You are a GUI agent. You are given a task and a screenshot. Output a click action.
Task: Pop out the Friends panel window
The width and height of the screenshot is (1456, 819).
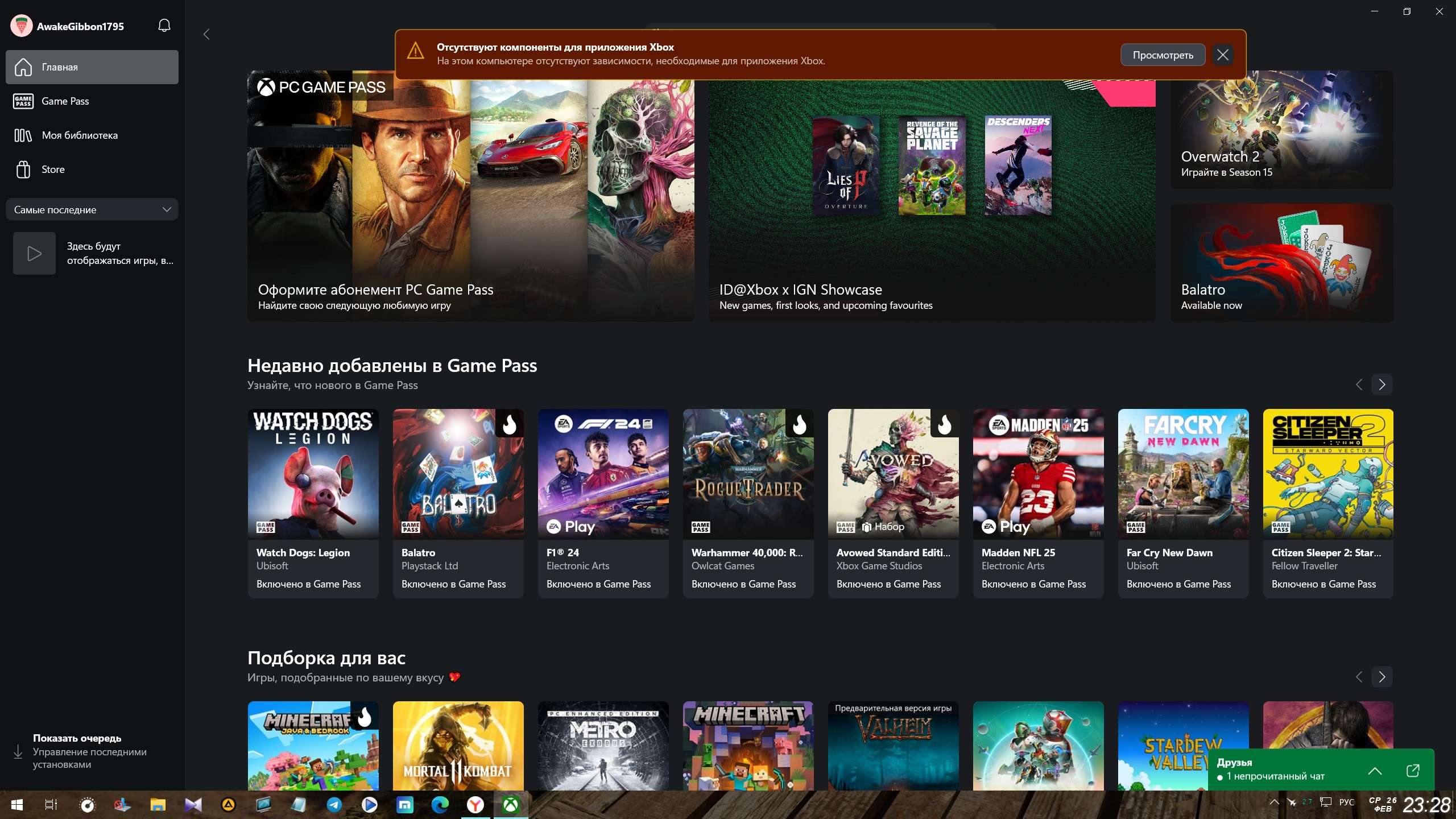tap(1413, 771)
